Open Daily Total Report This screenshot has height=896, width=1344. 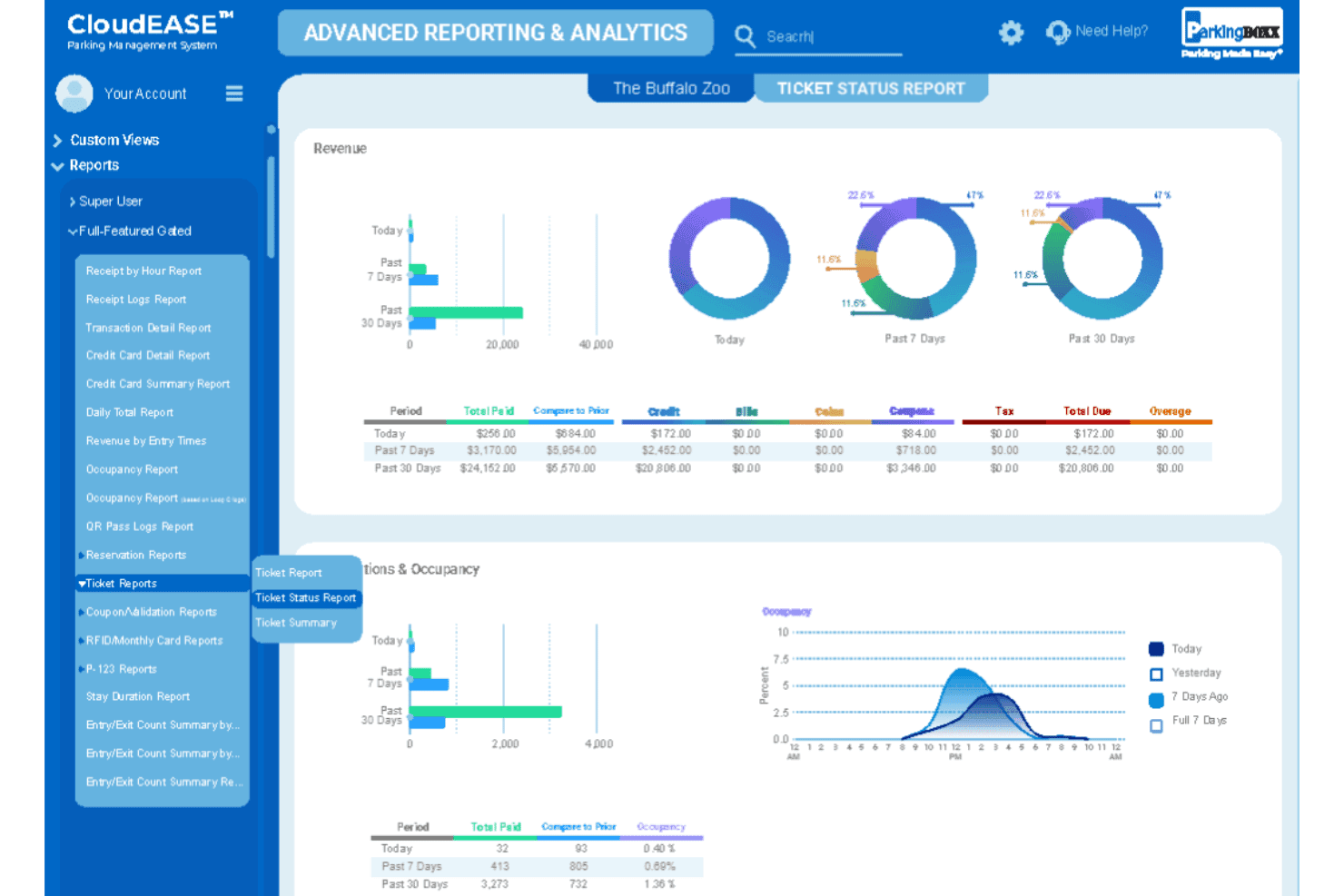[130, 412]
